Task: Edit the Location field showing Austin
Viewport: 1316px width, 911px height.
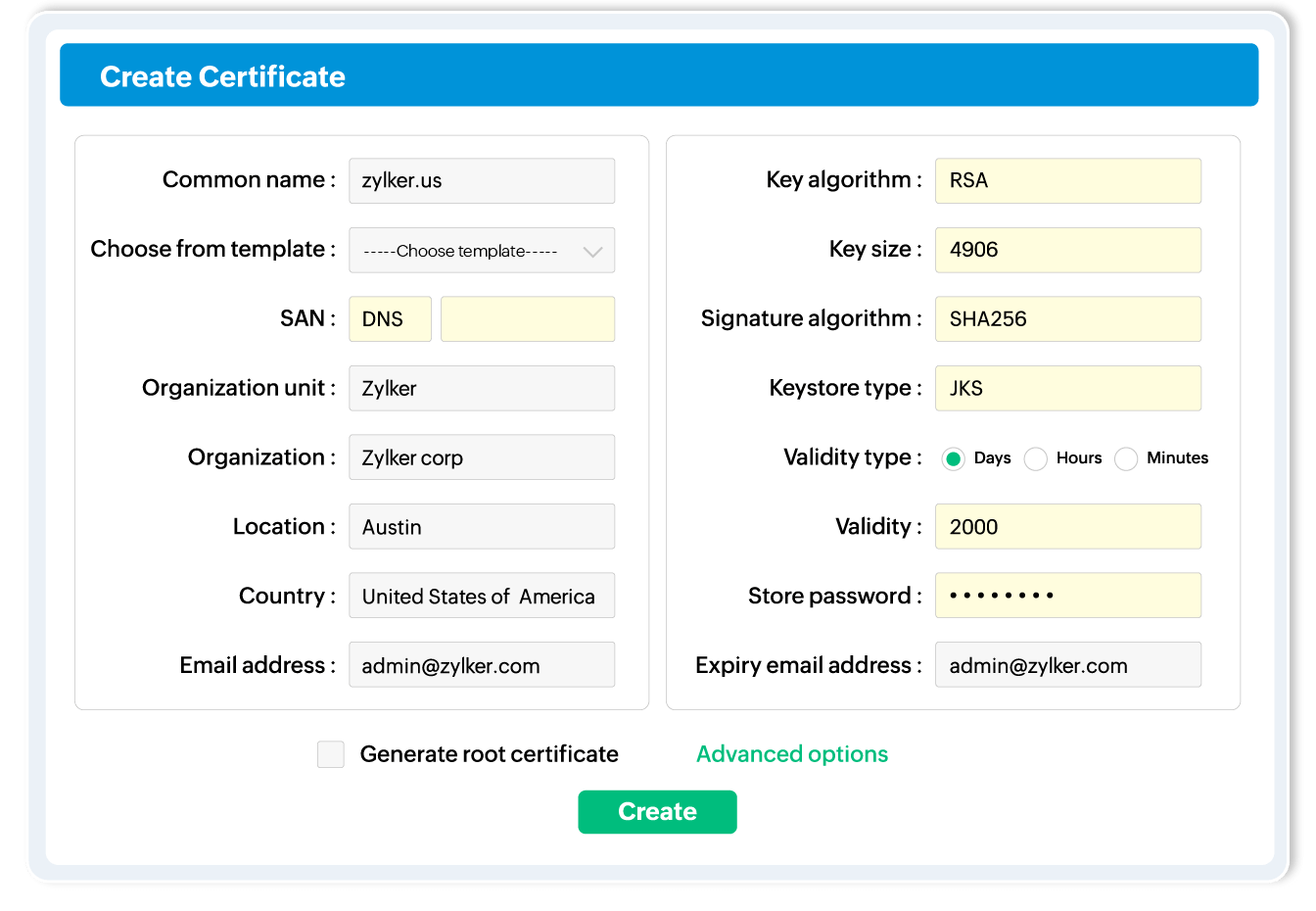Action: click(482, 527)
